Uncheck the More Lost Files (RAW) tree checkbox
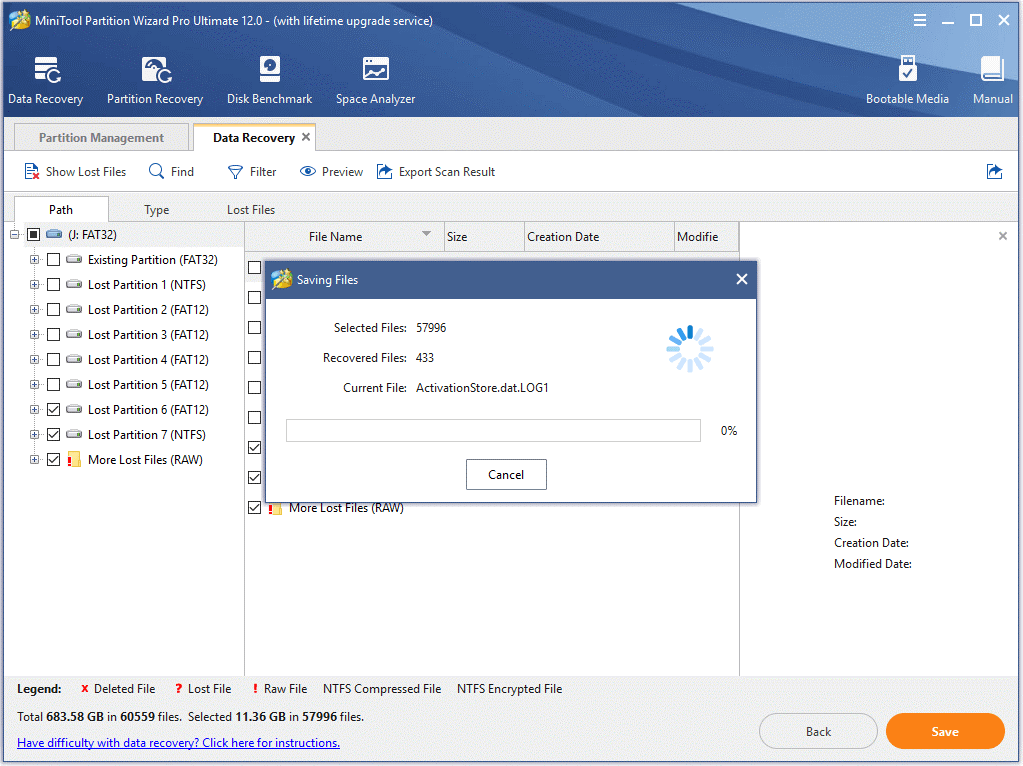Screen dimensions: 1023x766 coord(53,459)
